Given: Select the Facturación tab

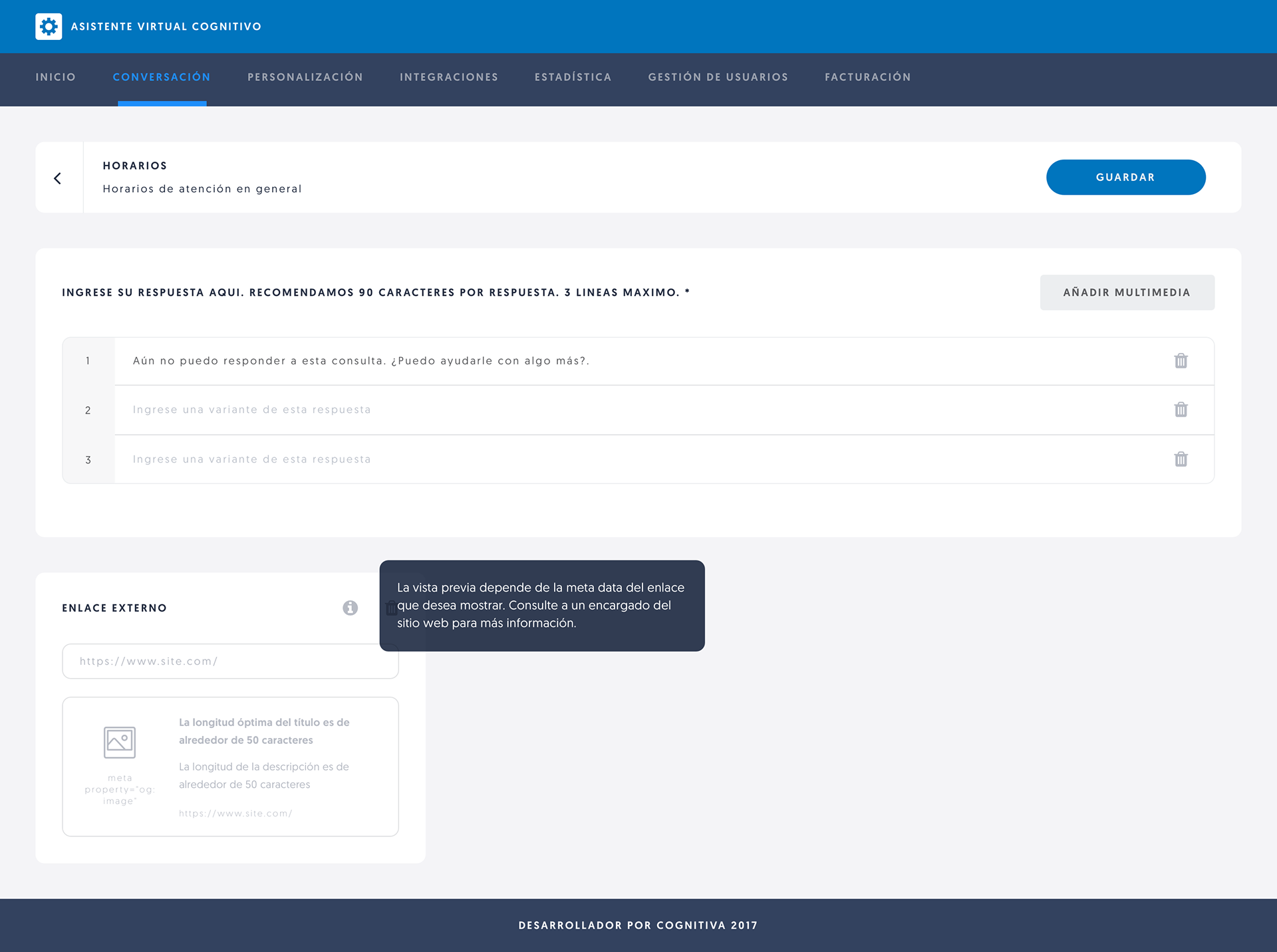Looking at the screenshot, I should (x=868, y=77).
